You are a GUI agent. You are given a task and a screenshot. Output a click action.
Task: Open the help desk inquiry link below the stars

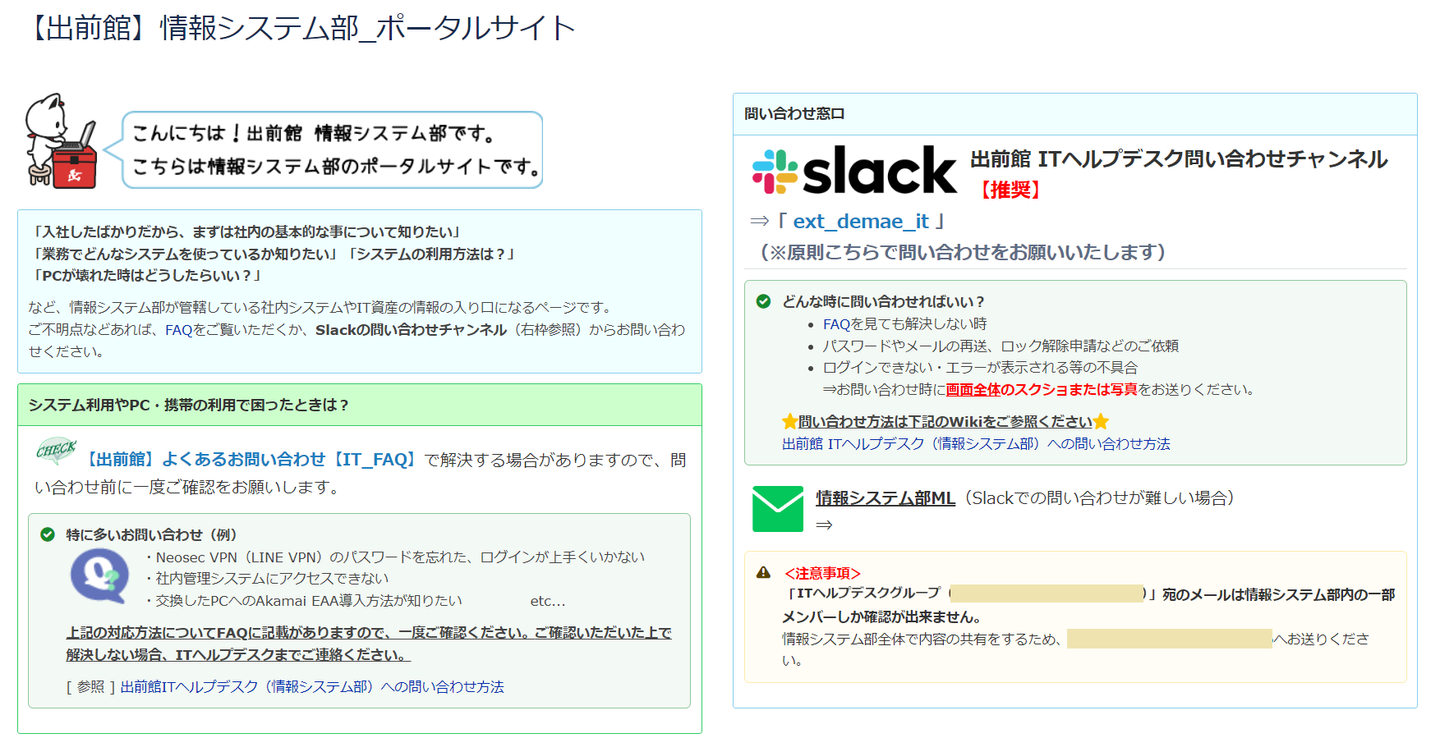pos(976,443)
